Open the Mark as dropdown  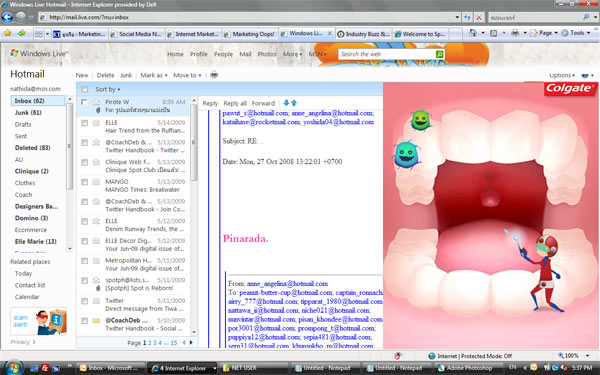[x=154, y=75]
